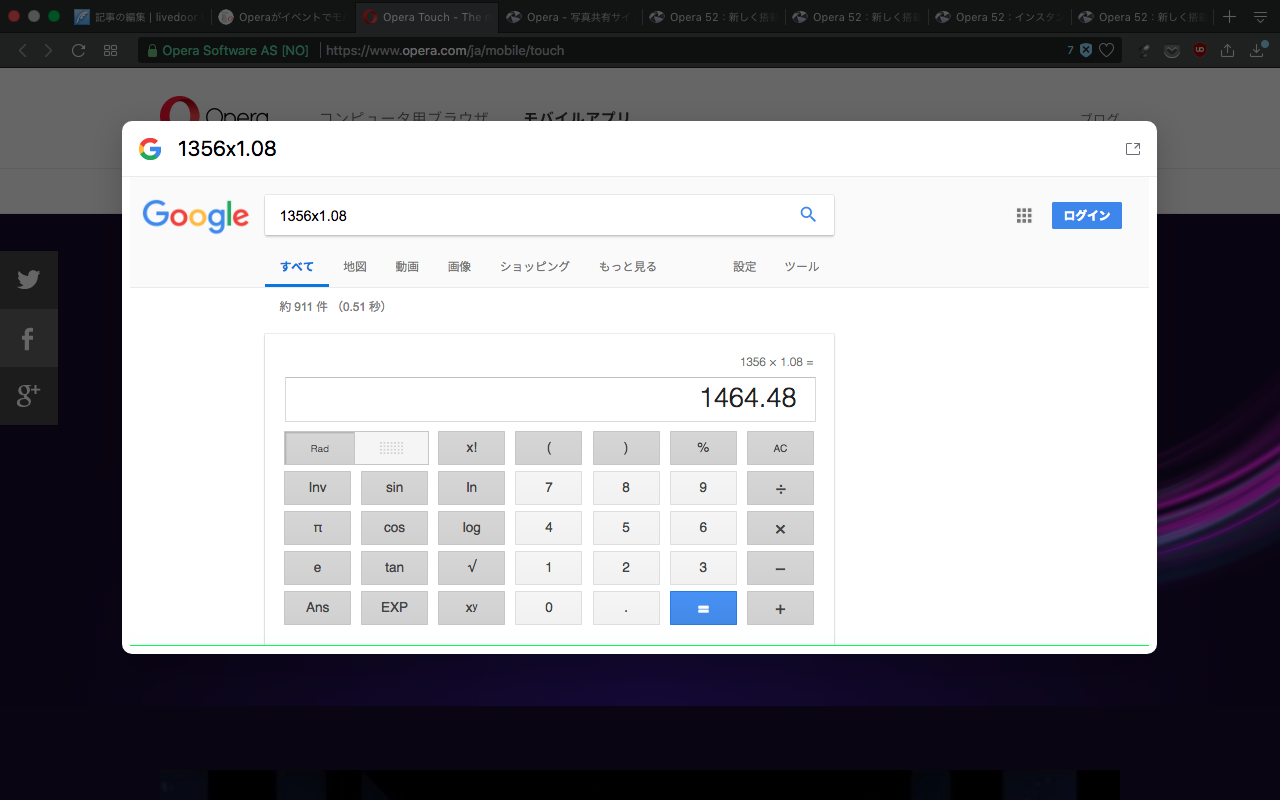The width and height of the screenshot is (1280, 800).
Task: Open Speed Dial grid icon in toolbar
Action: point(110,50)
